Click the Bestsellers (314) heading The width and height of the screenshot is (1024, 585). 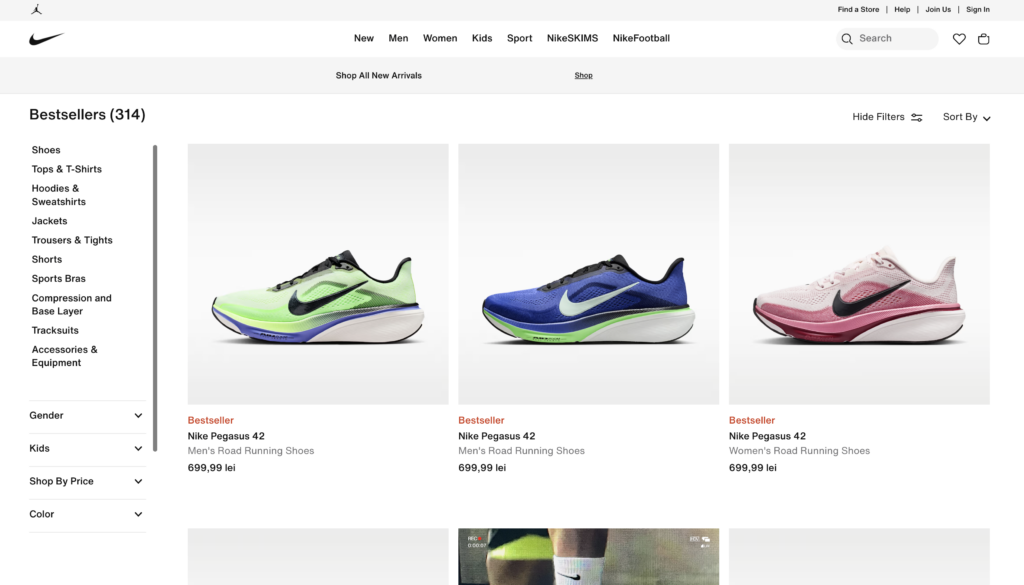coord(88,114)
